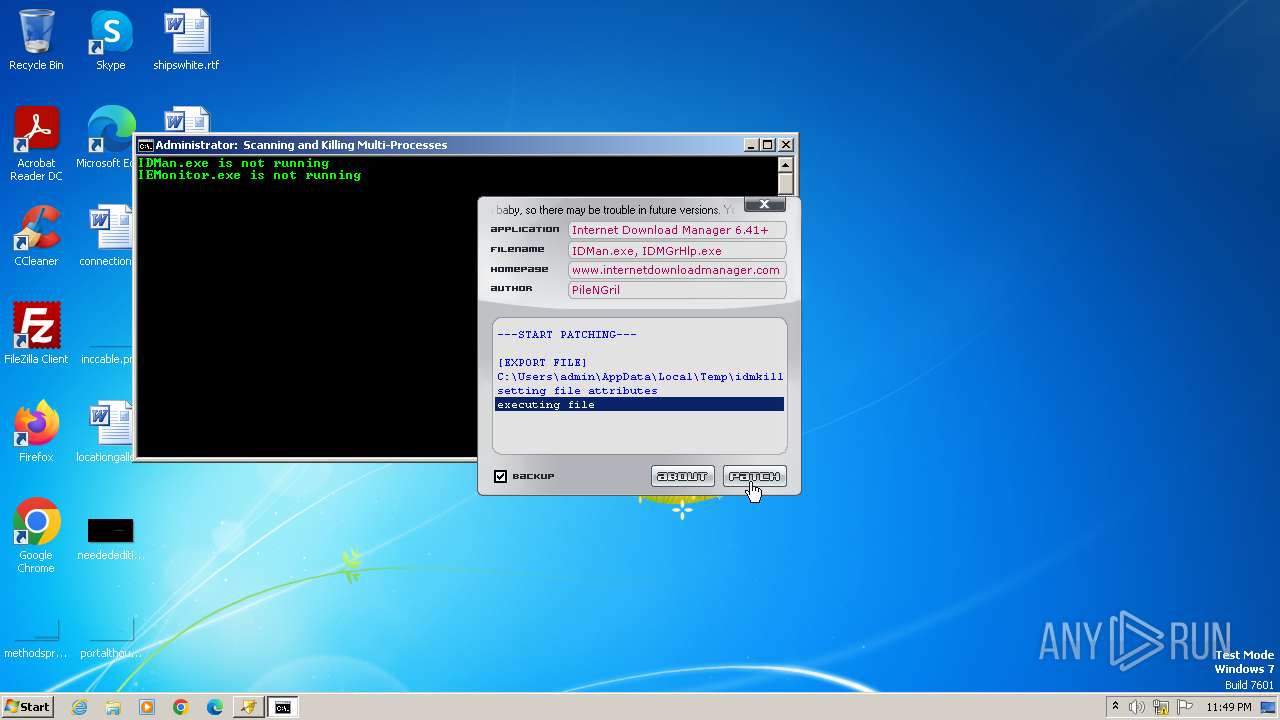Open the methodspr desktop file

(36, 638)
